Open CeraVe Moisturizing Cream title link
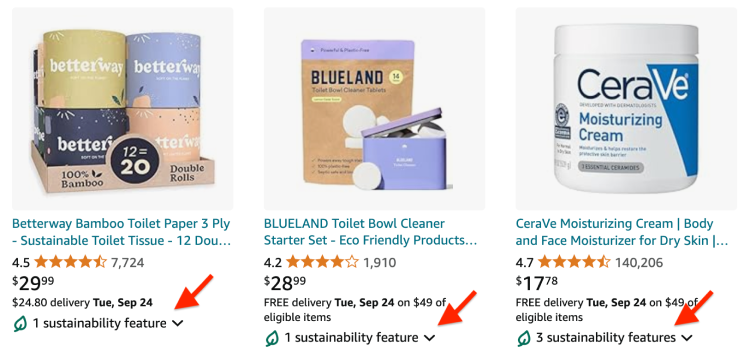 [x=622, y=232]
